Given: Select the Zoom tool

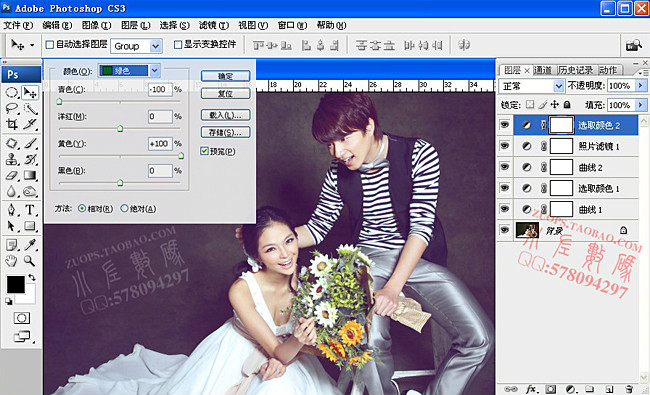Looking at the screenshot, I should point(29,261).
